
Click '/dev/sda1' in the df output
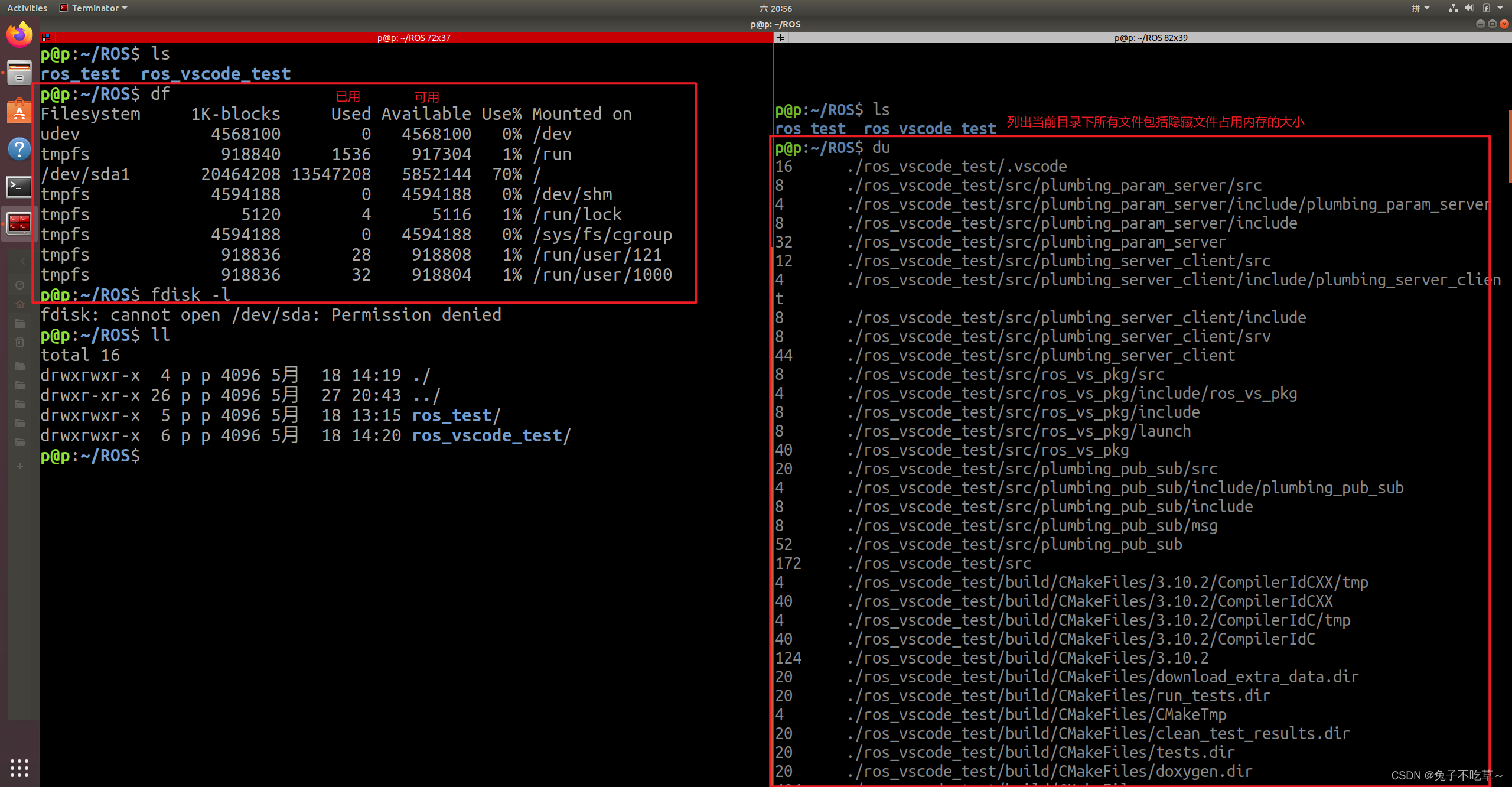[85, 174]
